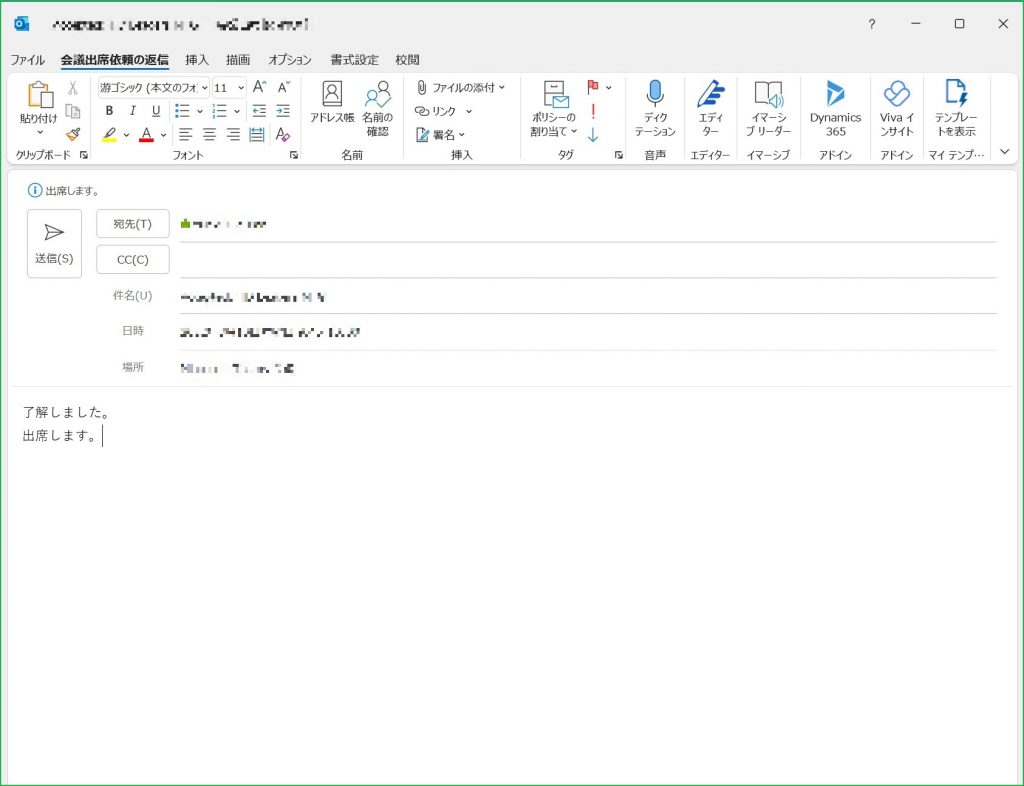Click the Outlook app icon in title bar
This screenshot has height=786, width=1024.
21,24
